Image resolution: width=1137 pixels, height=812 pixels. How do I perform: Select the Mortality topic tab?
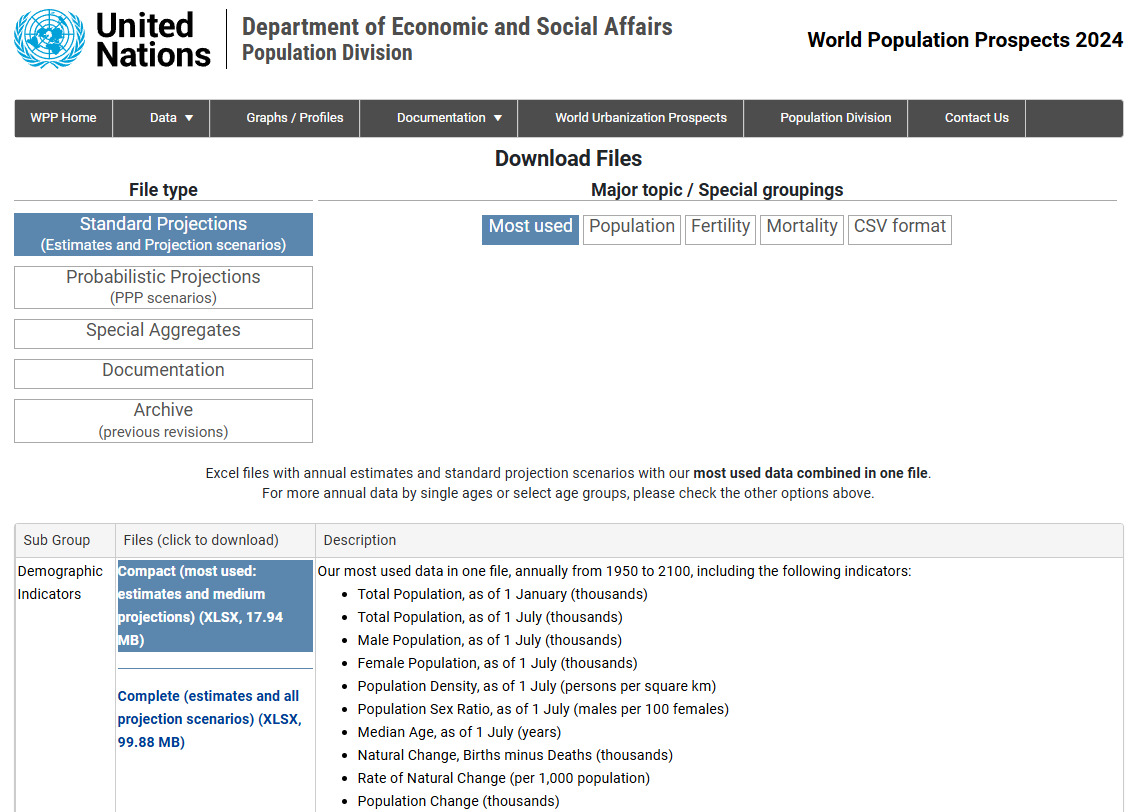pyautogui.click(x=801, y=228)
